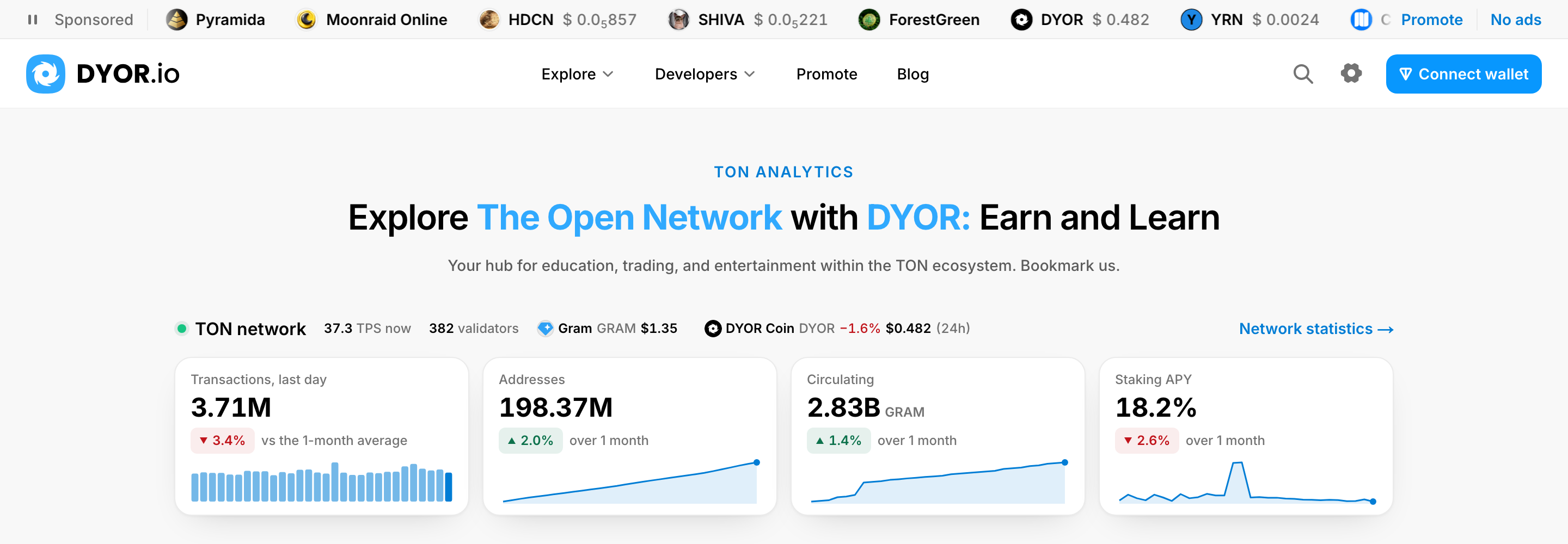Screen dimensions: 1568x544
Task: Click the DYOR Coin −1.6% change
Action: [x=860, y=329]
